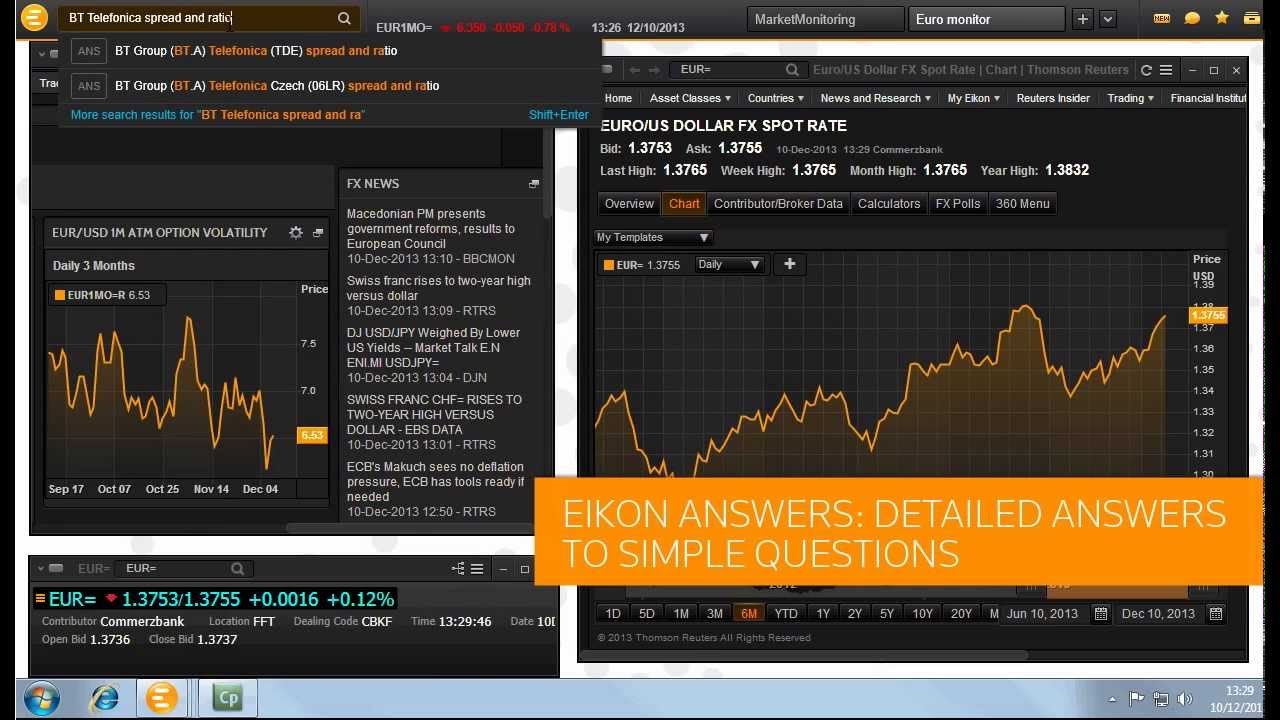Open Contributor/Broker Data tab
The image size is (1280, 720).
778,204
